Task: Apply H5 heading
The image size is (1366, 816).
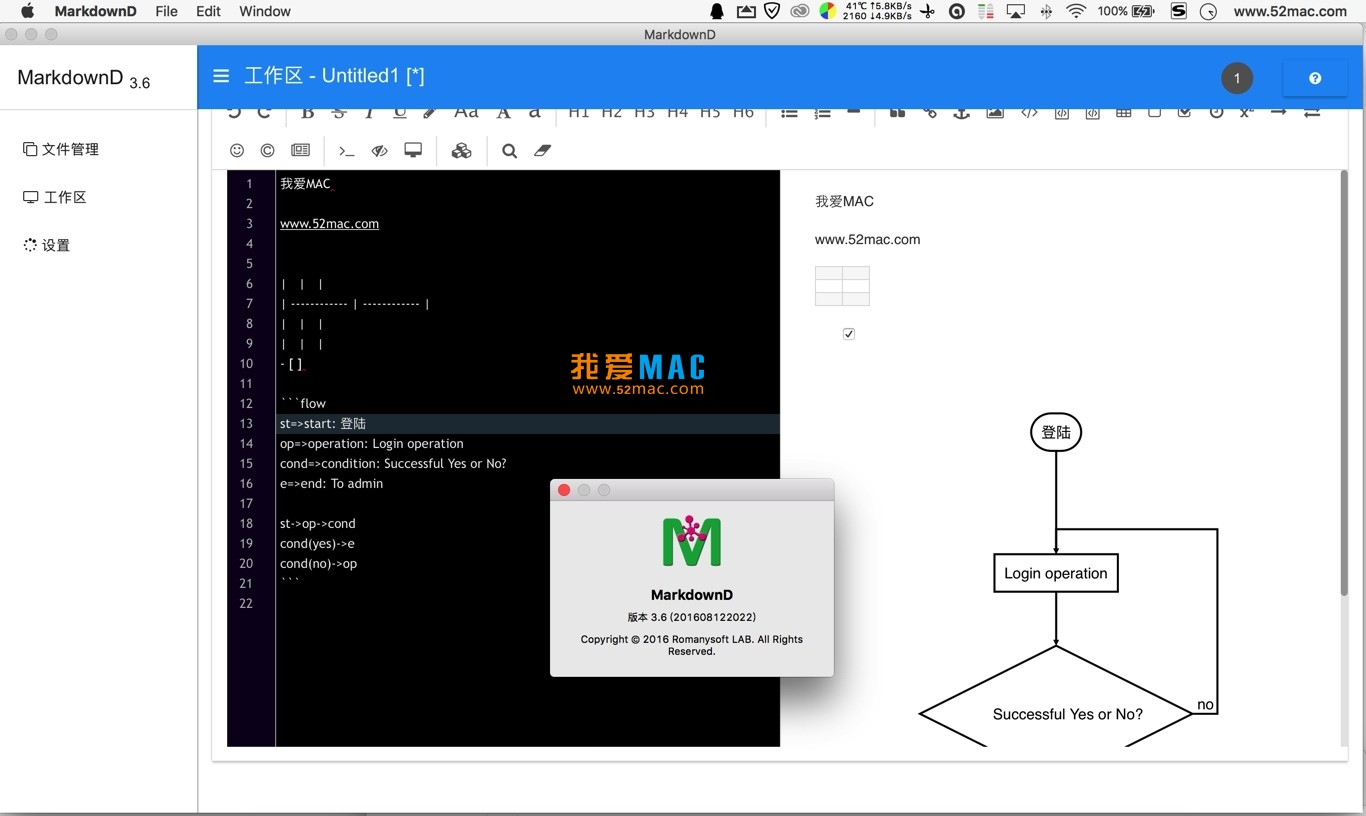Action: pyautogui.click(x=710, y=112)
